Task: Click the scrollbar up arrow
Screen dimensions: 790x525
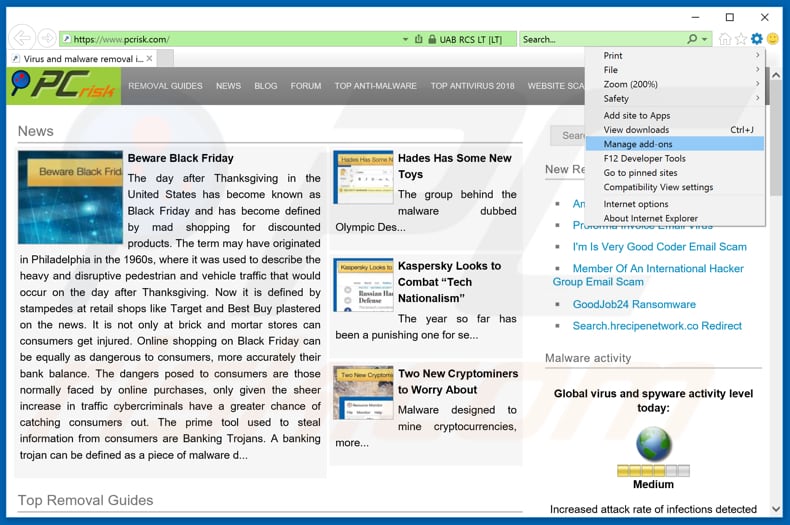Action: tap(776, 75)
